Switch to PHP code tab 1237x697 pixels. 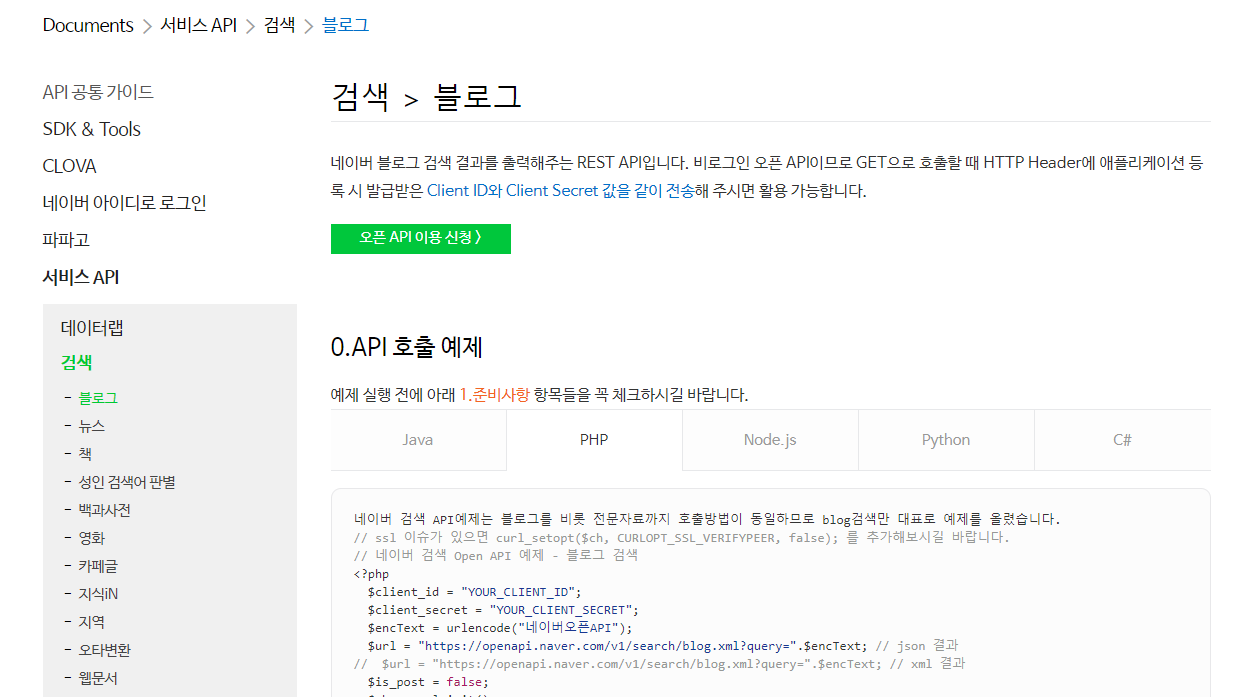594,440
